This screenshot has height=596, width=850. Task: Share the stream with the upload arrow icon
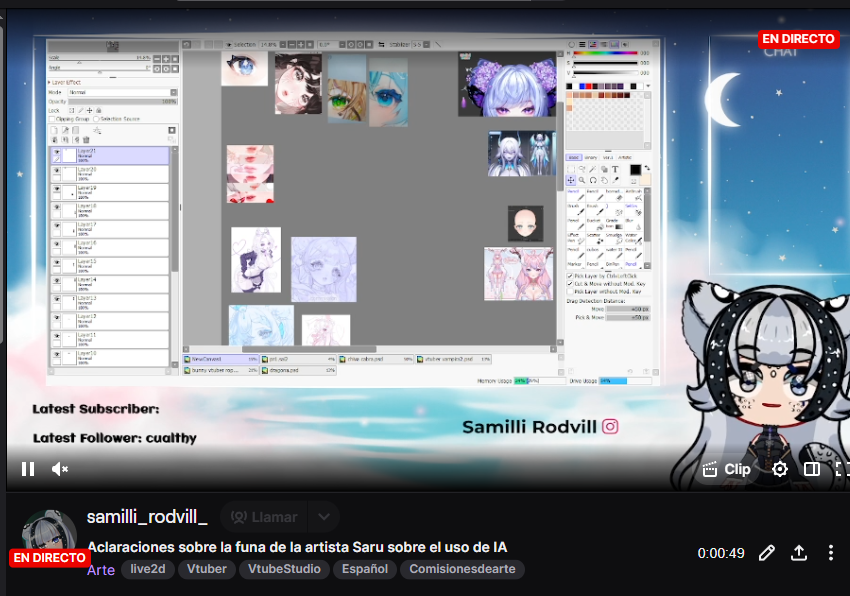click(799, 553)
